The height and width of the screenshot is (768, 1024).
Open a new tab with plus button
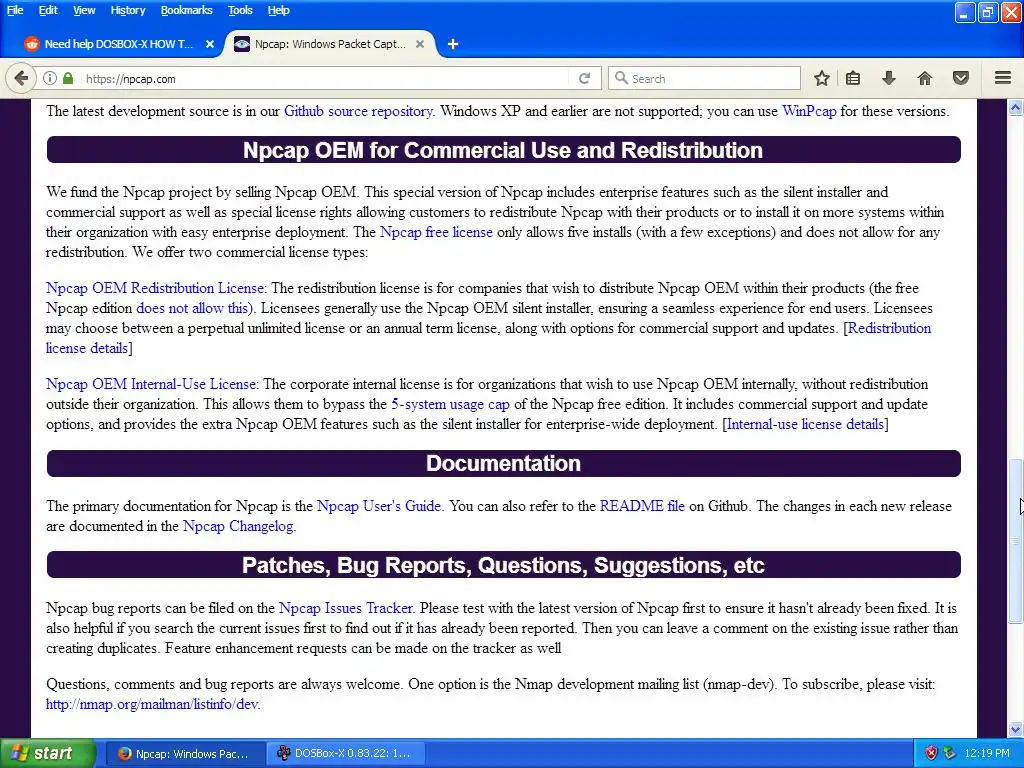click(x=453, y=44)
